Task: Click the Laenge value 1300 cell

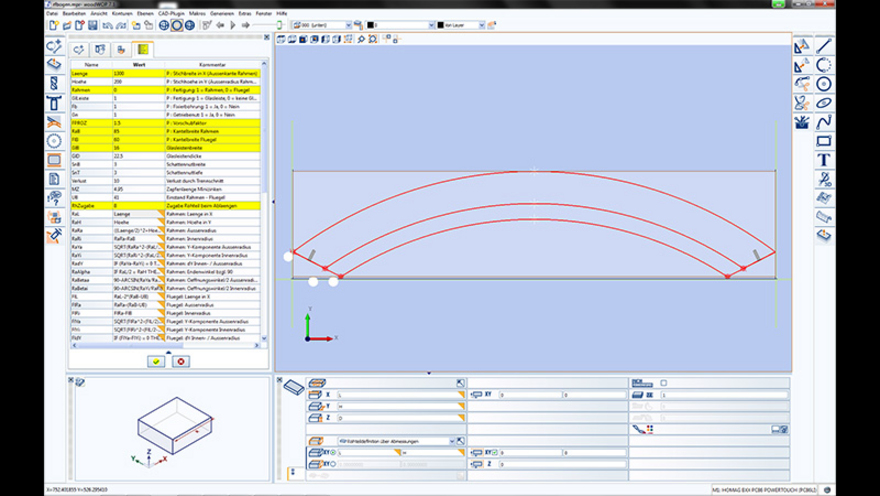Action: point(139,74)
